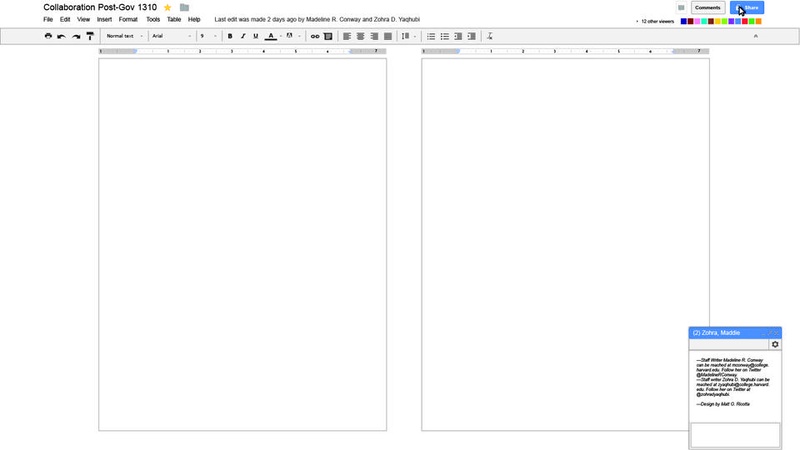The height and width of the screenshot is (450, 800).
Task: Open the Format menu
Action: point(128,19)
